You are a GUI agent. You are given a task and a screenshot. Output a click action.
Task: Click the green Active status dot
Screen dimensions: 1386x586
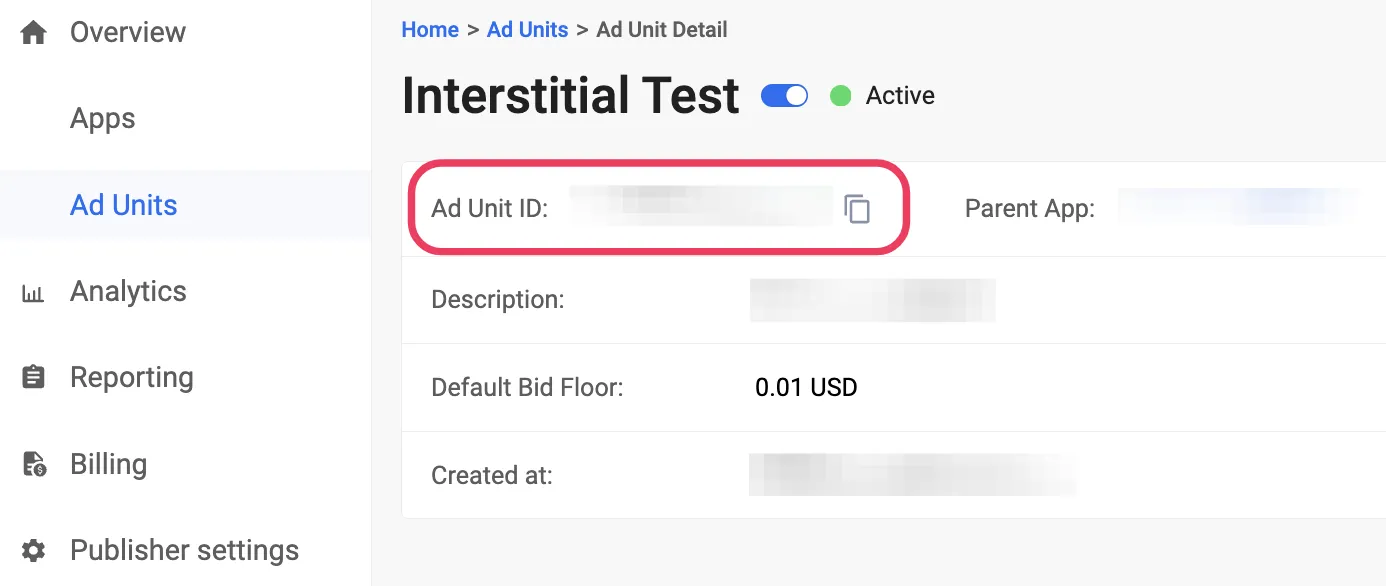coord(840,95)
